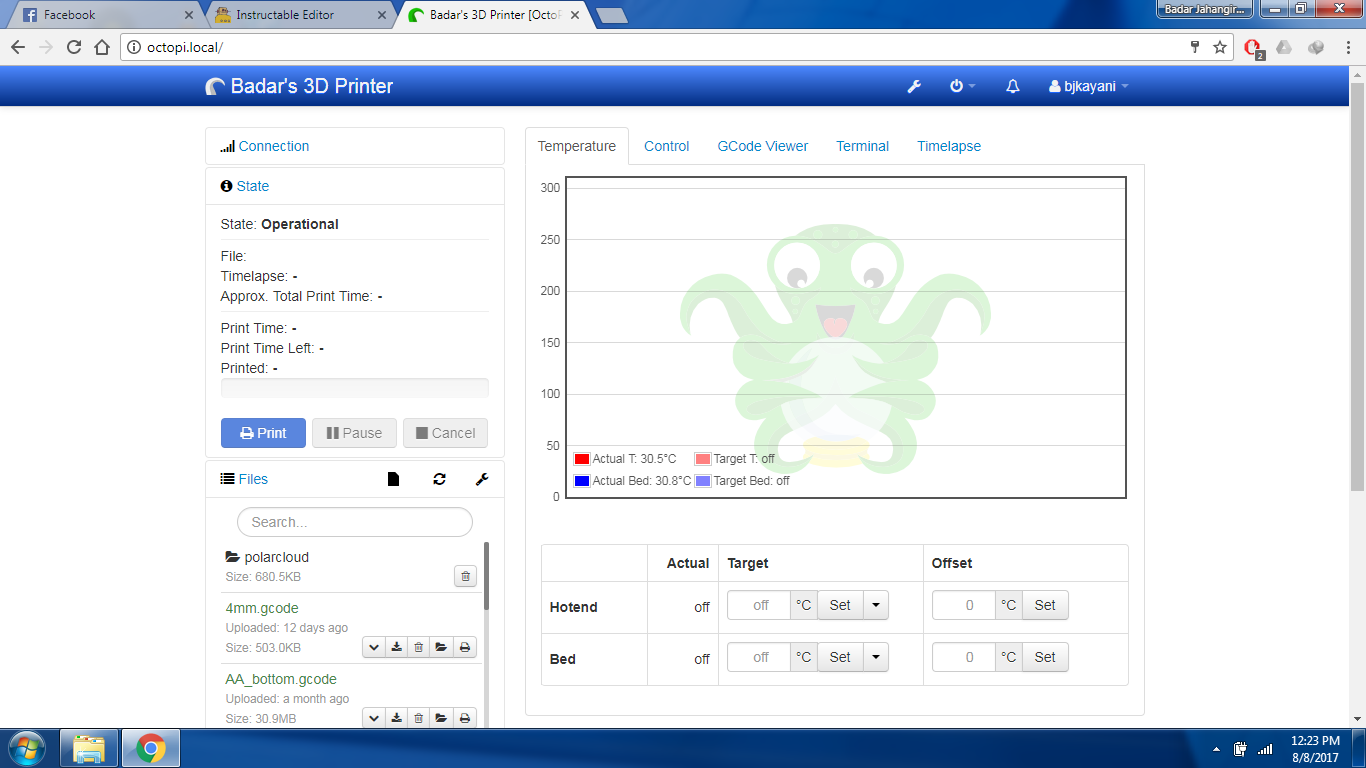
Task: Go to the Chrome home page
Action: click(102, 47)
